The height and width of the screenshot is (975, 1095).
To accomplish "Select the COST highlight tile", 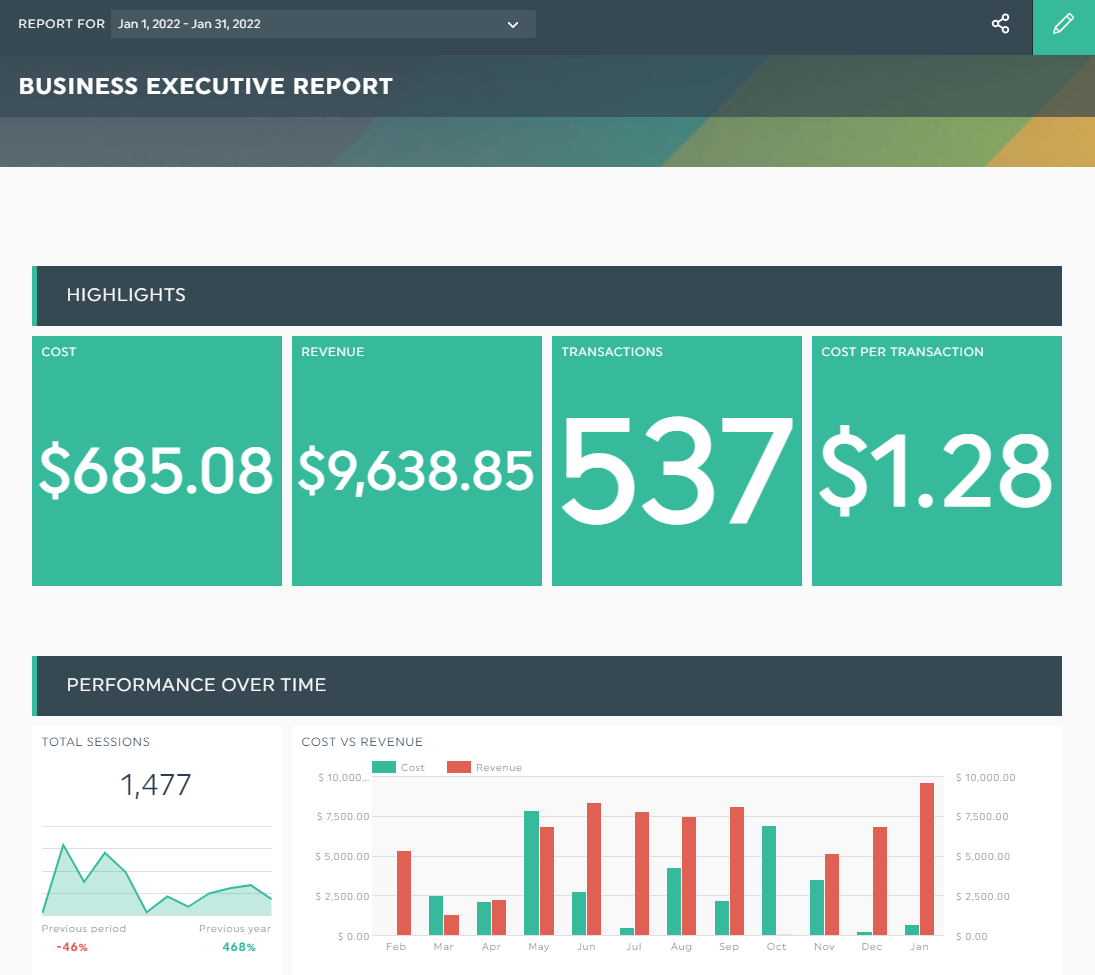I will pos(157,460).
